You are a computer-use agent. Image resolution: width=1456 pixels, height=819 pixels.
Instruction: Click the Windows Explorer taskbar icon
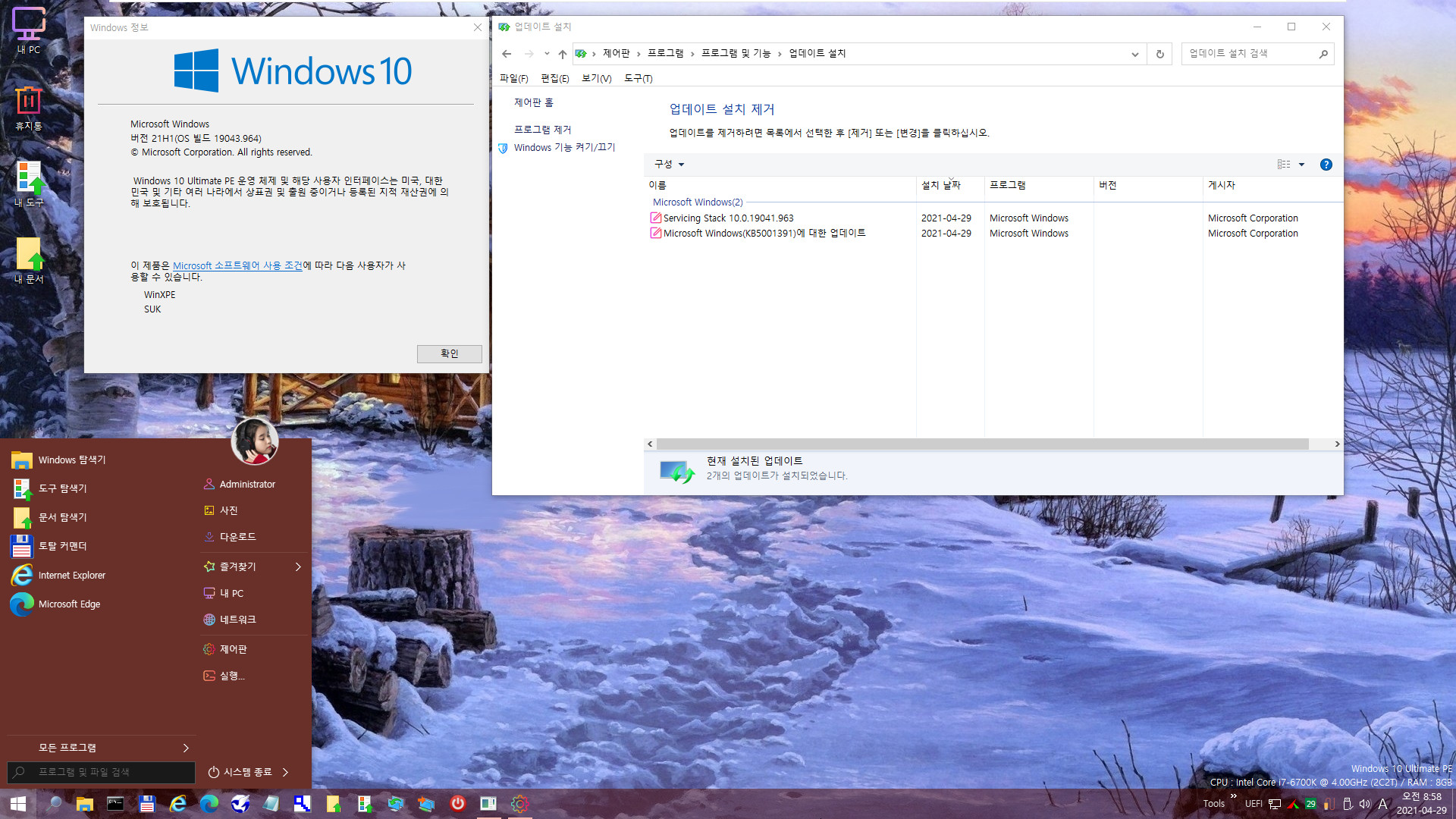(83, 803)
